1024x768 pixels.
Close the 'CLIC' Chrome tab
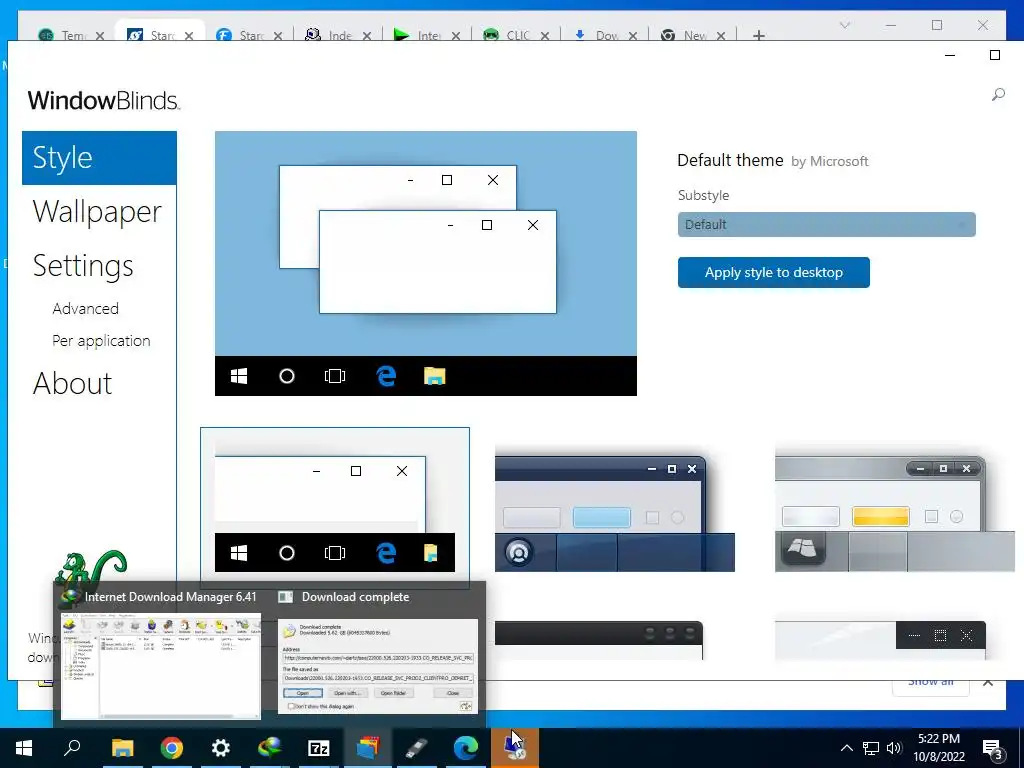coord(545,36)
